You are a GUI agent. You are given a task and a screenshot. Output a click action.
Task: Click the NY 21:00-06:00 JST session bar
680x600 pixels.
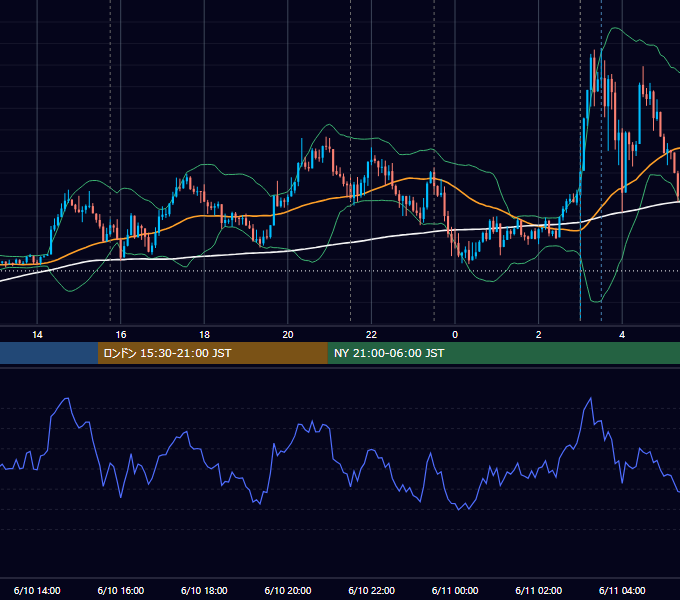point(503,353)
